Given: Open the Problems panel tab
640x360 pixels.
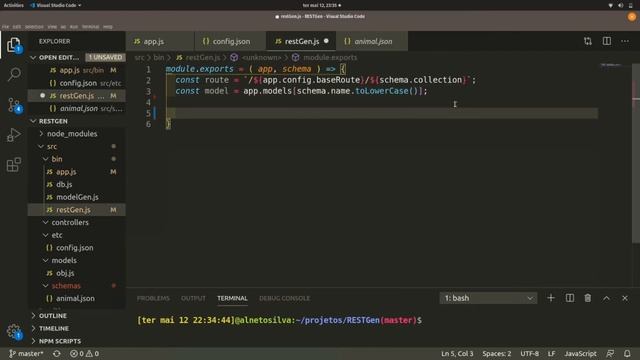Looking at the screenshot, I should pos(153,298).
